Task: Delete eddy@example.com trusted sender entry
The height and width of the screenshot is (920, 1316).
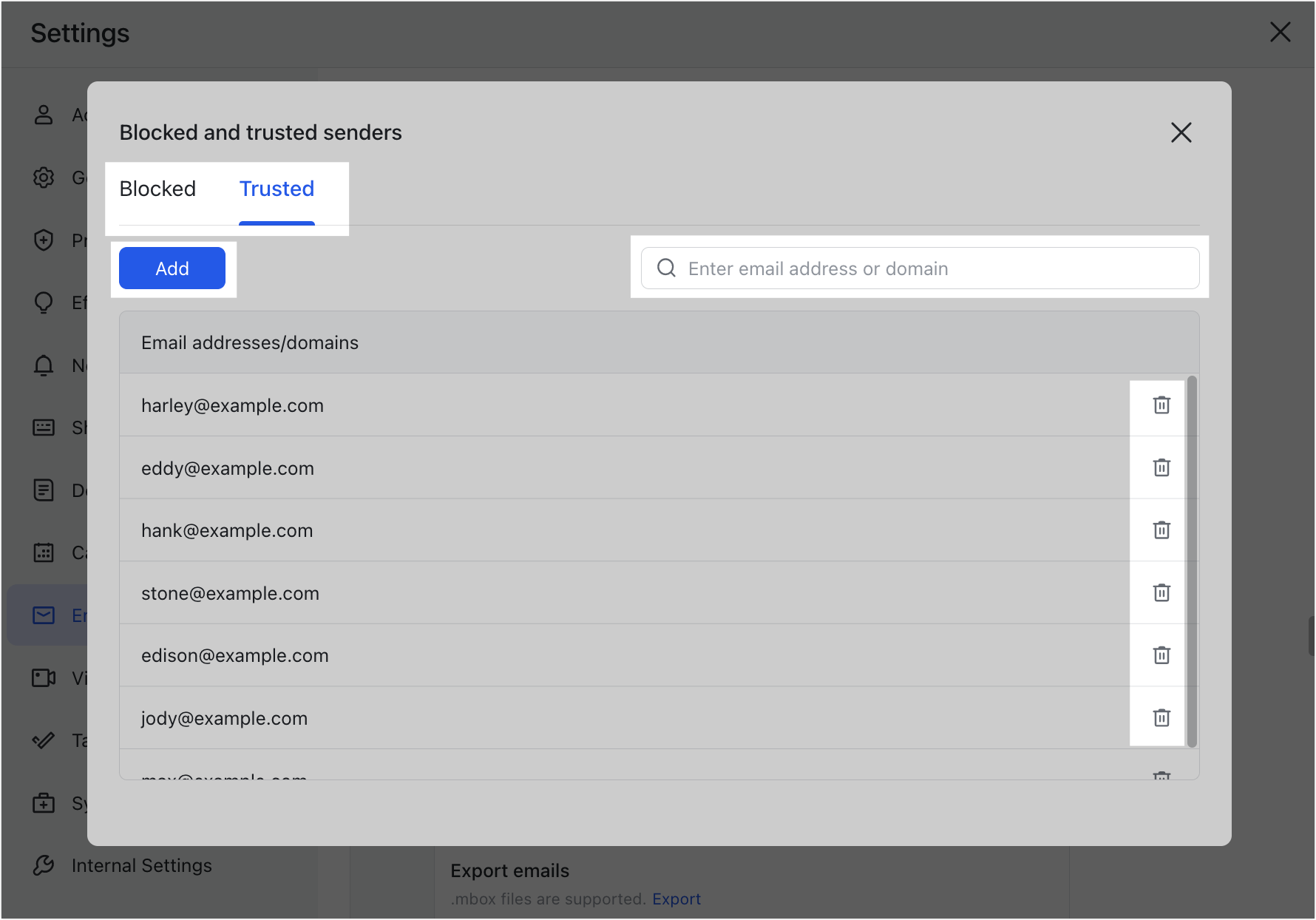Action: pyautogui.click(x=1161, y=468)
